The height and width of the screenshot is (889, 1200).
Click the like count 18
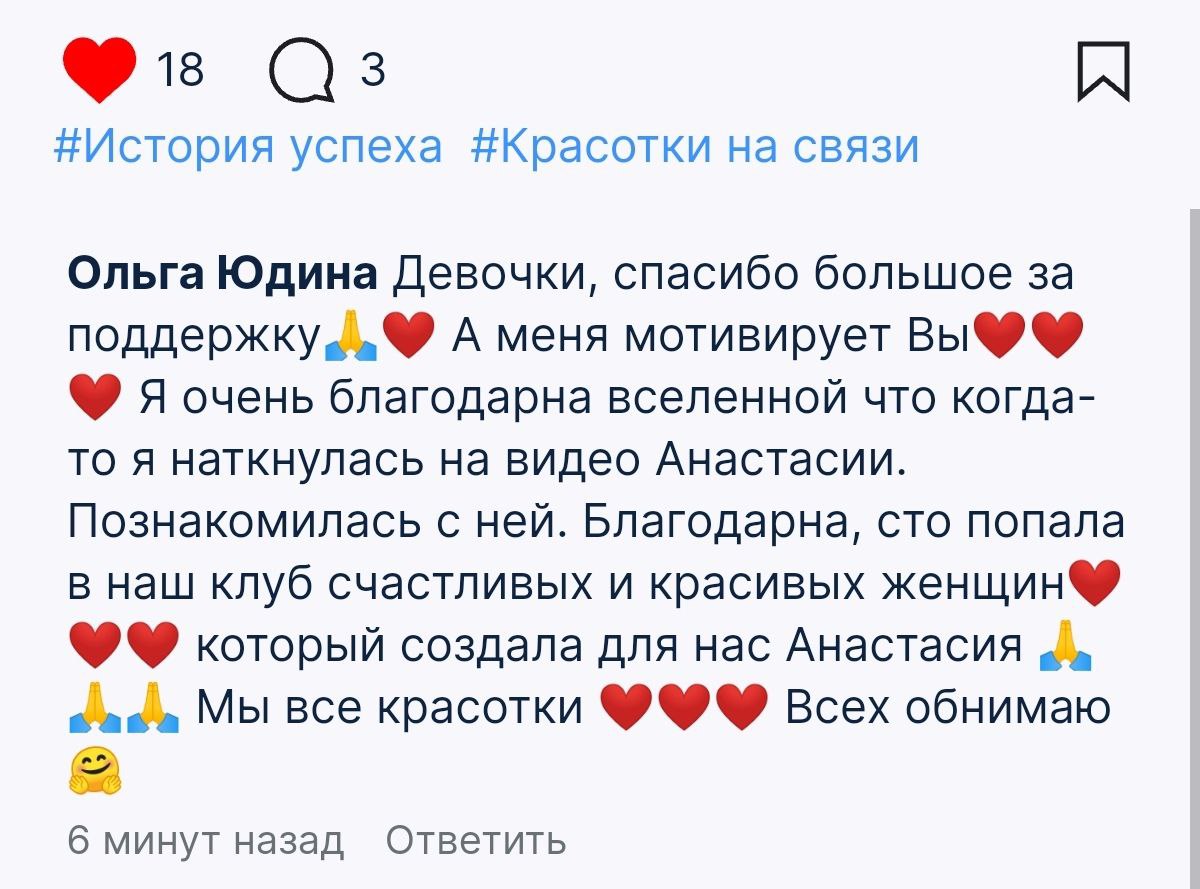tap(180, 71)
